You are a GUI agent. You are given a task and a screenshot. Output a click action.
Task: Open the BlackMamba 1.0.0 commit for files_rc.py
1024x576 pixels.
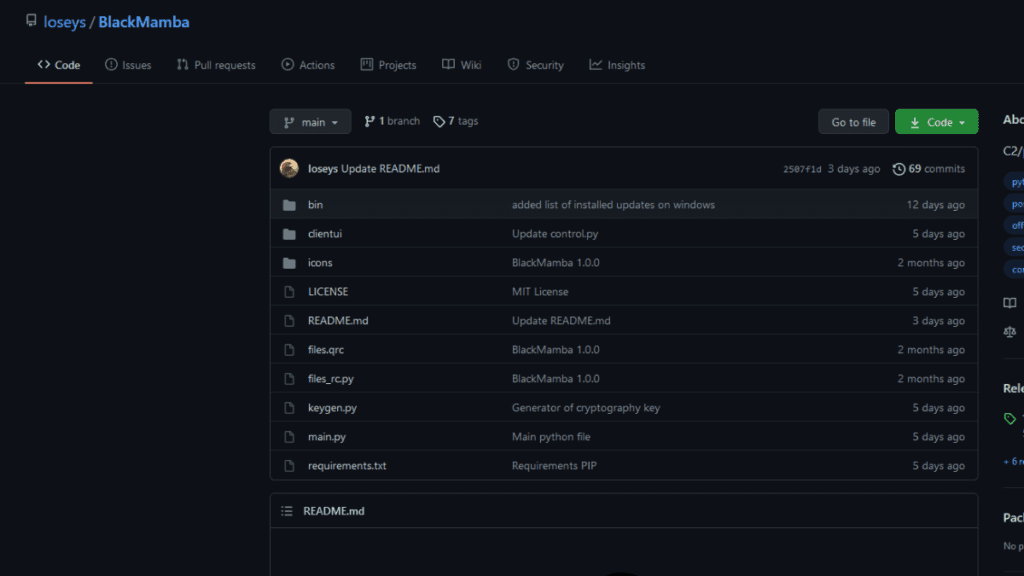coord(556,379)
